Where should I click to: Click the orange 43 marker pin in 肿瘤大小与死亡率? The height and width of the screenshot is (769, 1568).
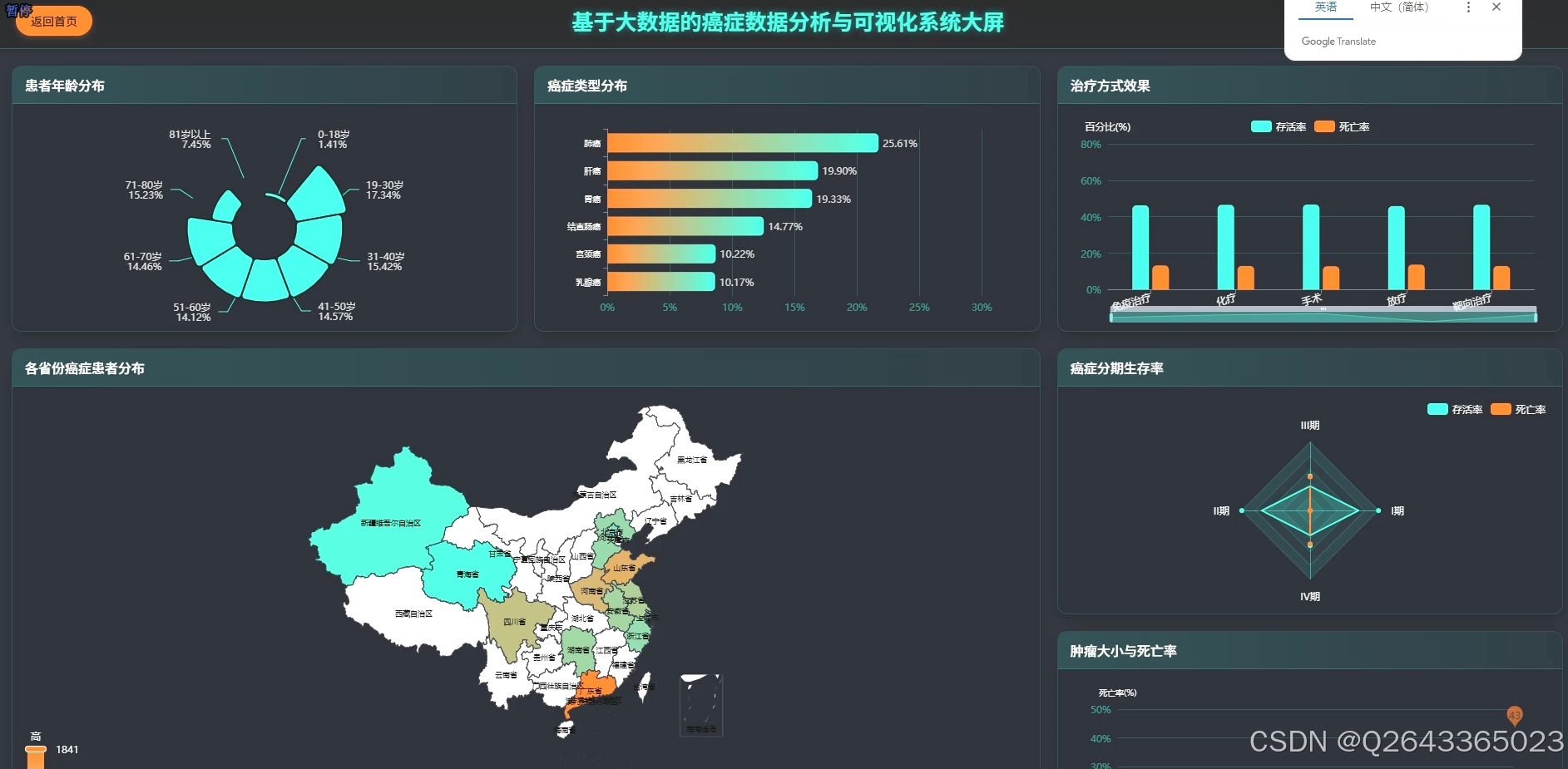coord(1515,715)
